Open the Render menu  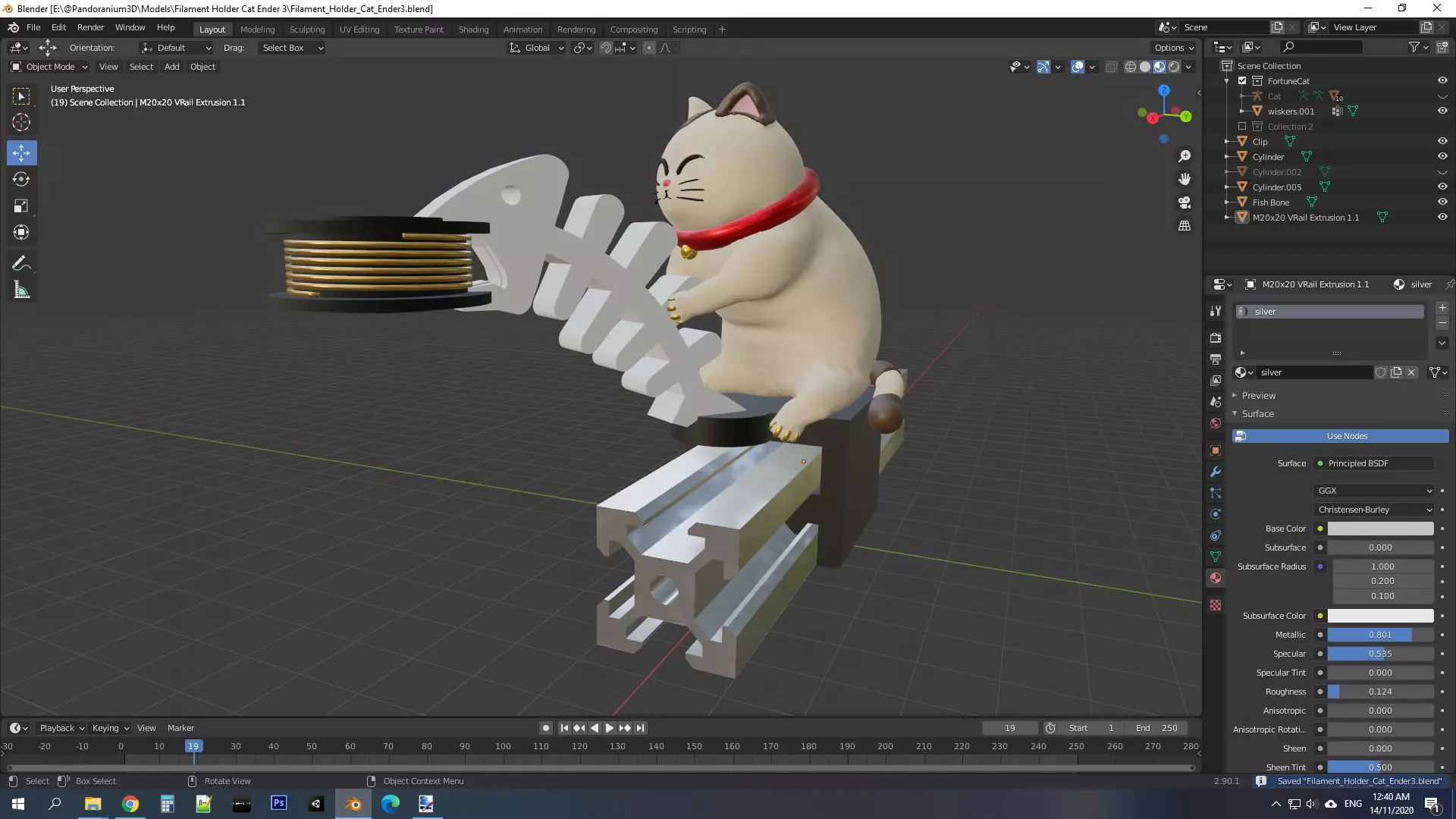click(90, 27)
